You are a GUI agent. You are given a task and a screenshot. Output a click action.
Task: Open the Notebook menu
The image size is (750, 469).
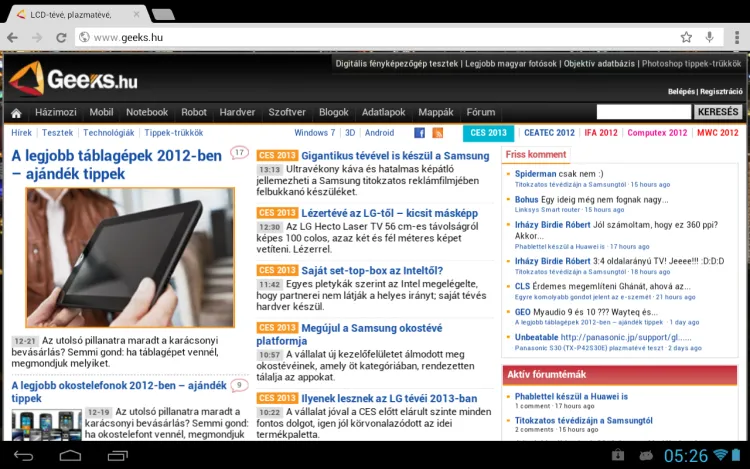click(x=147, y=112)
